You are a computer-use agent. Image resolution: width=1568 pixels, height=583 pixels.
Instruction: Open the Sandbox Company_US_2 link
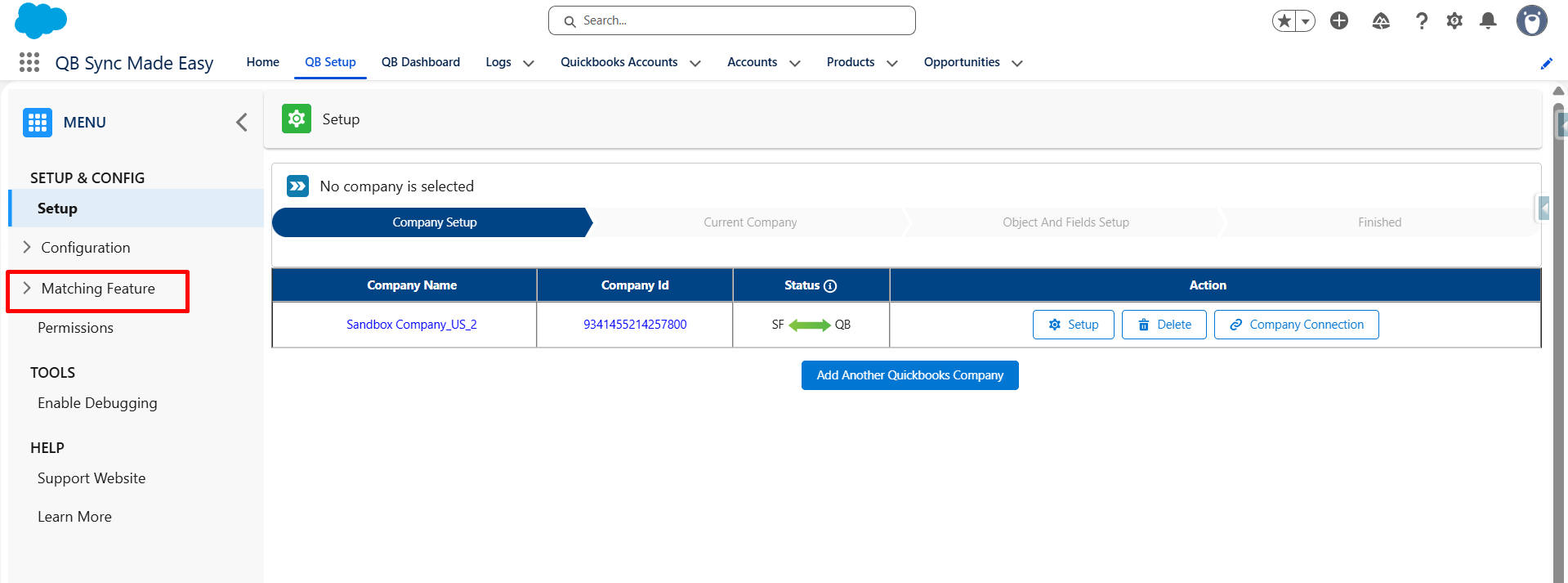pyautogui.click(x=411, y=325)
